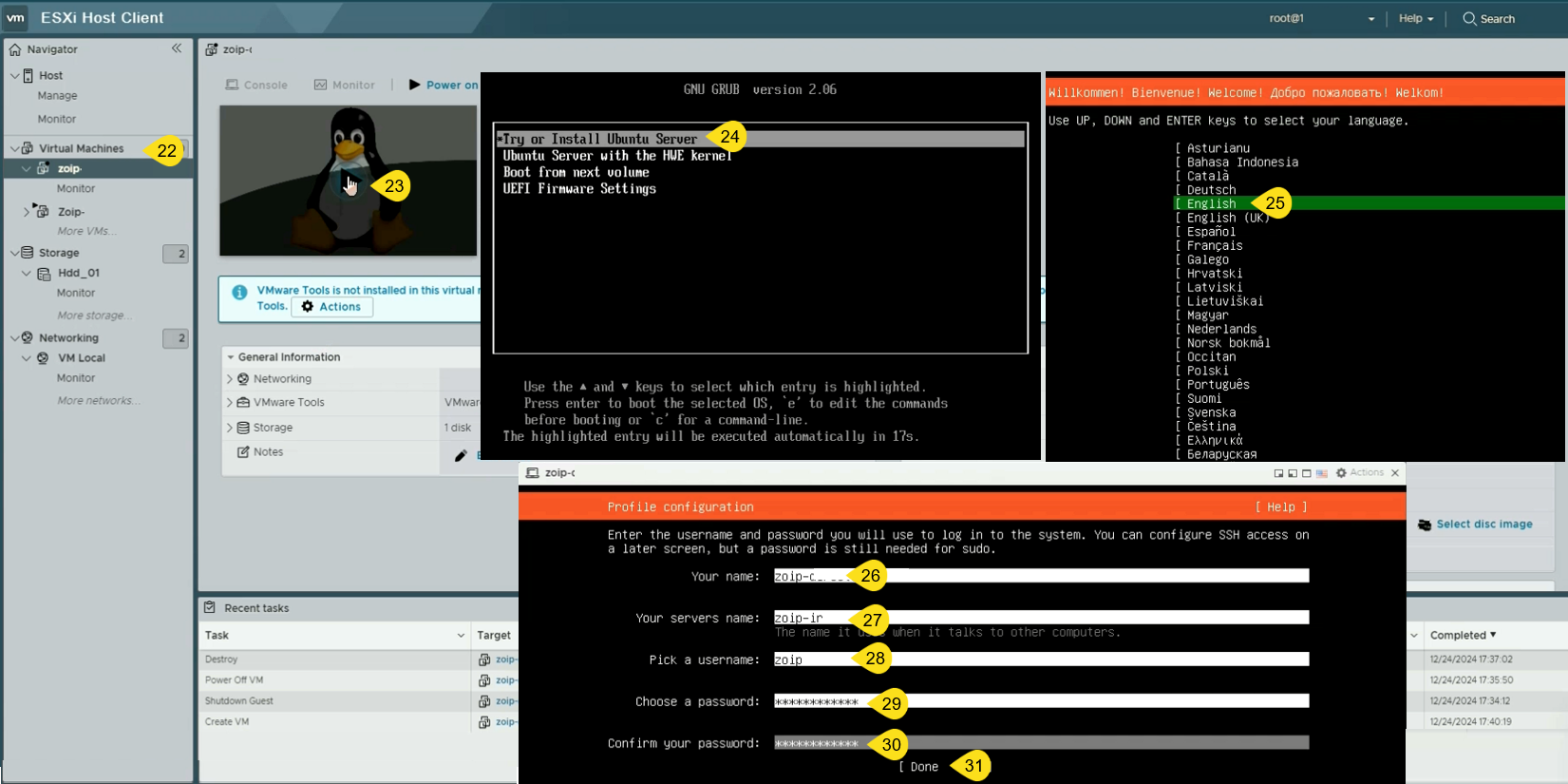Image resolution: width=1568 pixels, height=784 pixels.
Task: Click the Search magnifier icon in header
Action: [1469, 18]
